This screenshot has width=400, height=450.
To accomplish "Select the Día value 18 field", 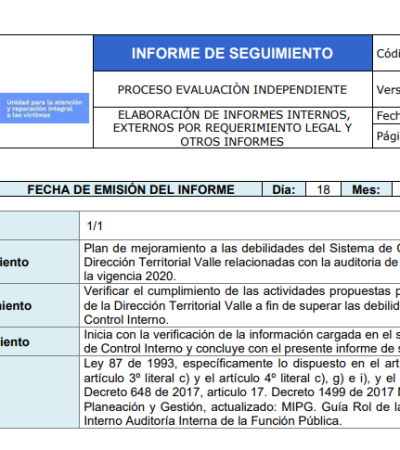I will click(323, 189).
